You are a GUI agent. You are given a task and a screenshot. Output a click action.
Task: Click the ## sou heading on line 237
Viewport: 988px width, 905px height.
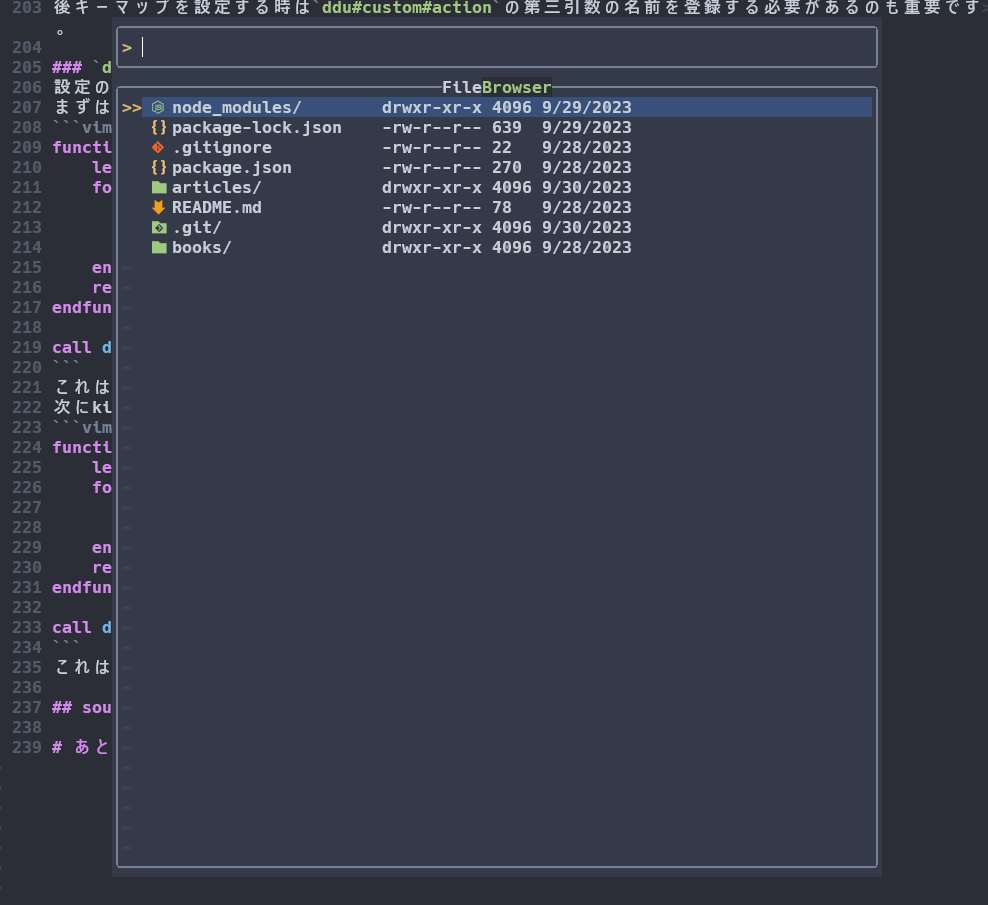pos(82,708)
